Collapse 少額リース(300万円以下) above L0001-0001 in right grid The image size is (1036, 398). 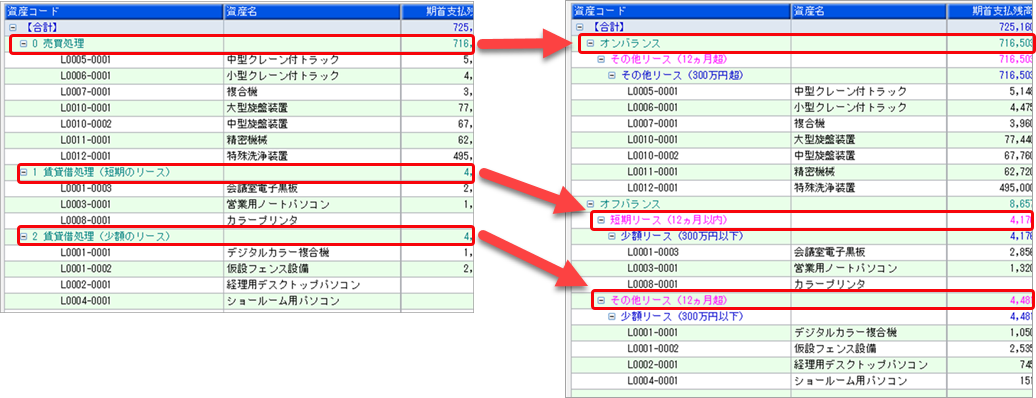tap(612, 317)
